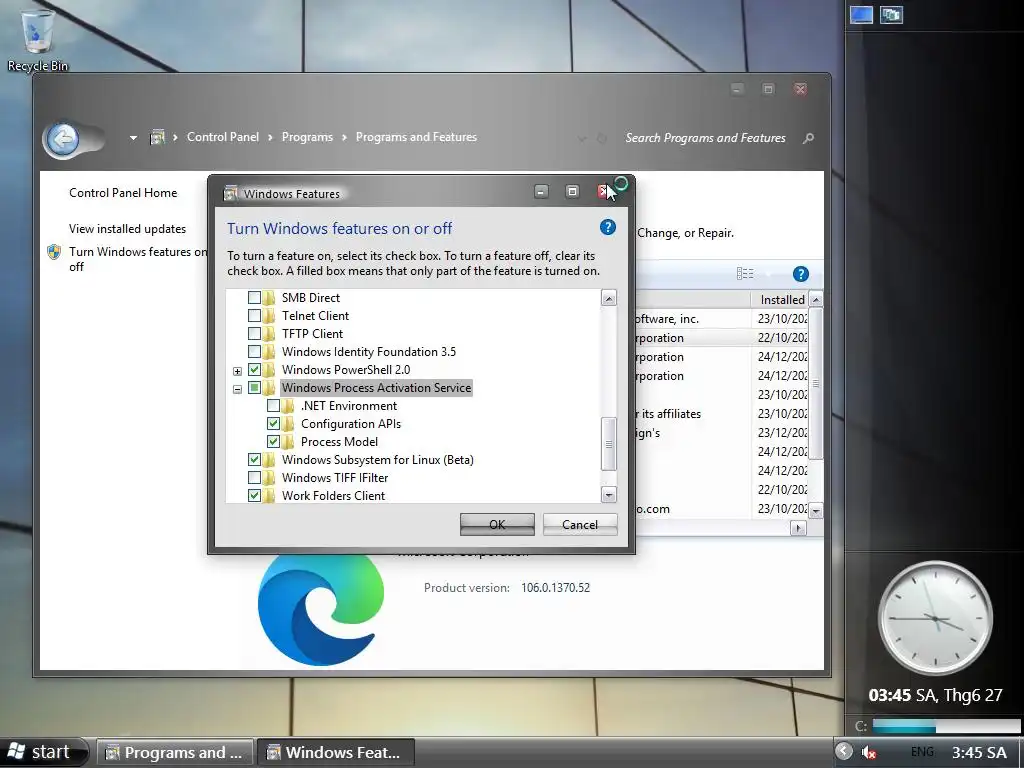Uncheck Windows PowerShell 2.0 checkbox

tap(254, 370)
